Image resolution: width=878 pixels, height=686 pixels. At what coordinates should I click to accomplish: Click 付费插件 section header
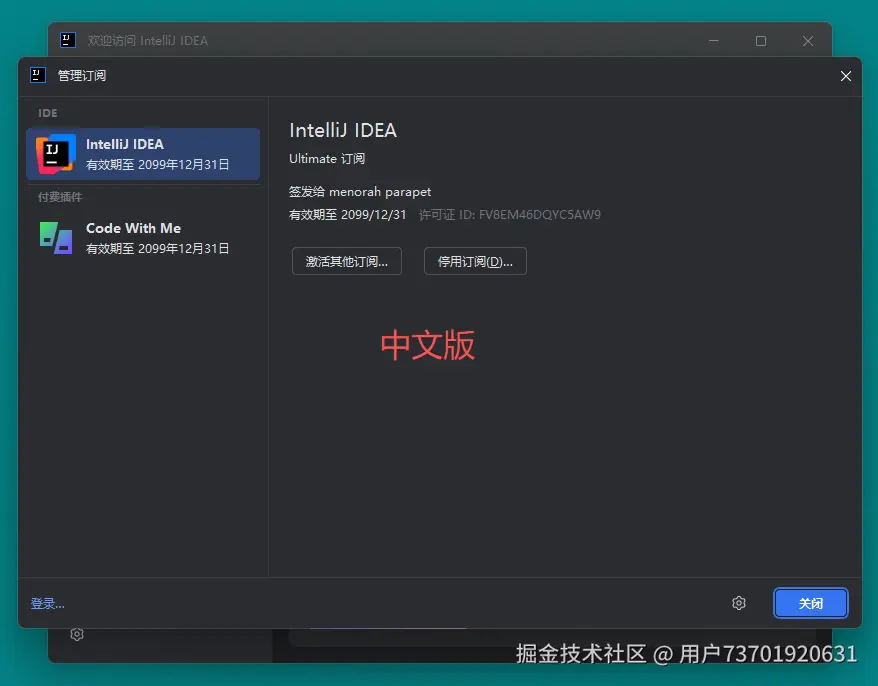click(x=60, y=197)
